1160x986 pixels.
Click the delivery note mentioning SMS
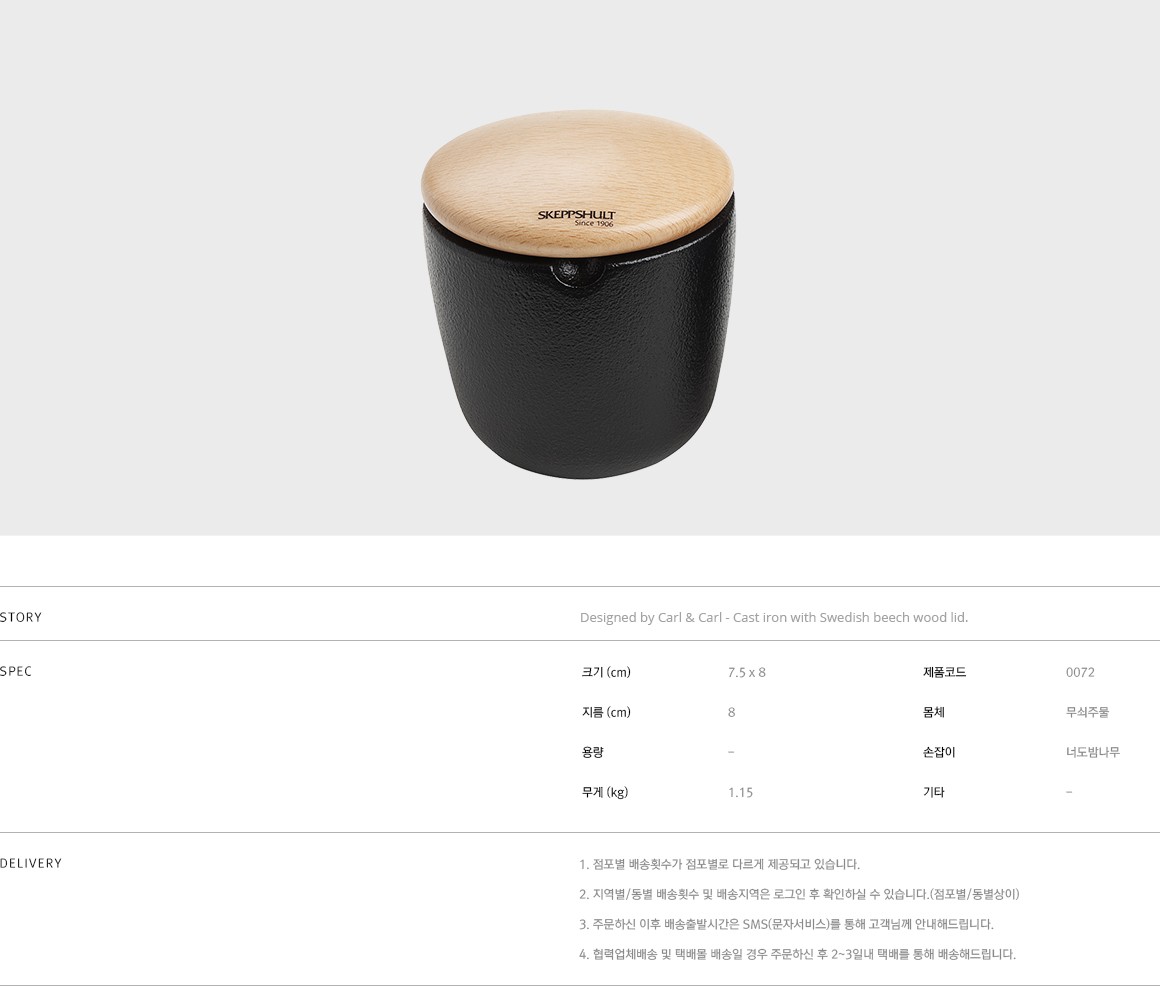point(786,924)
